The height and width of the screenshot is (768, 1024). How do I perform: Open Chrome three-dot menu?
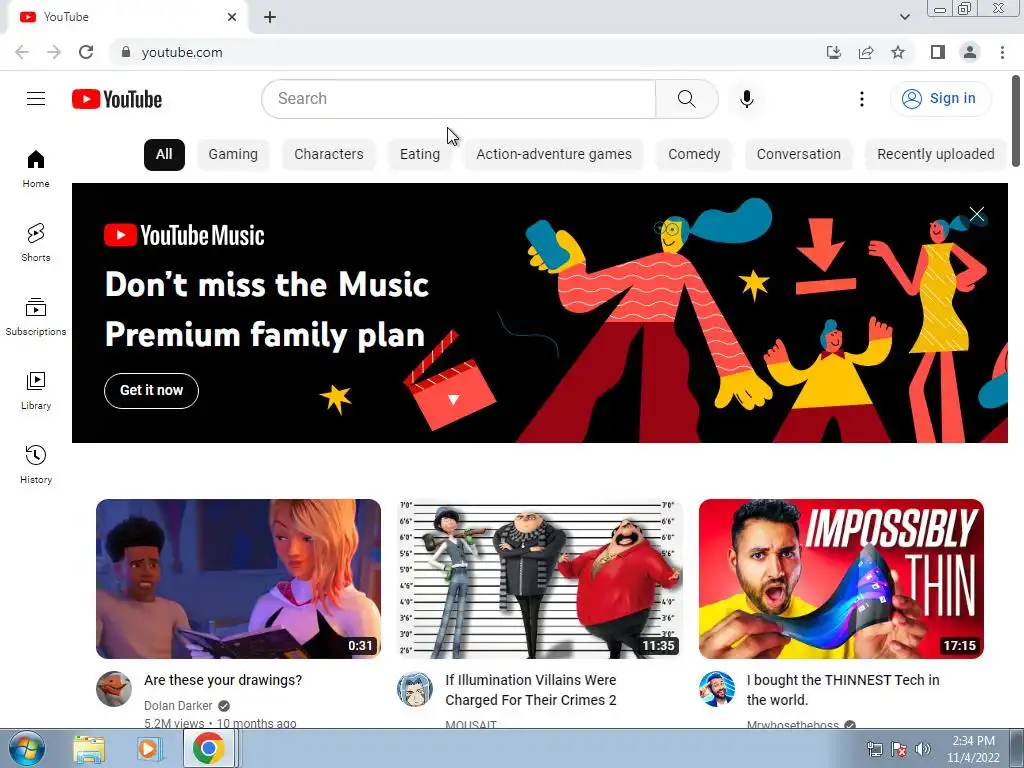point(1002,52)
